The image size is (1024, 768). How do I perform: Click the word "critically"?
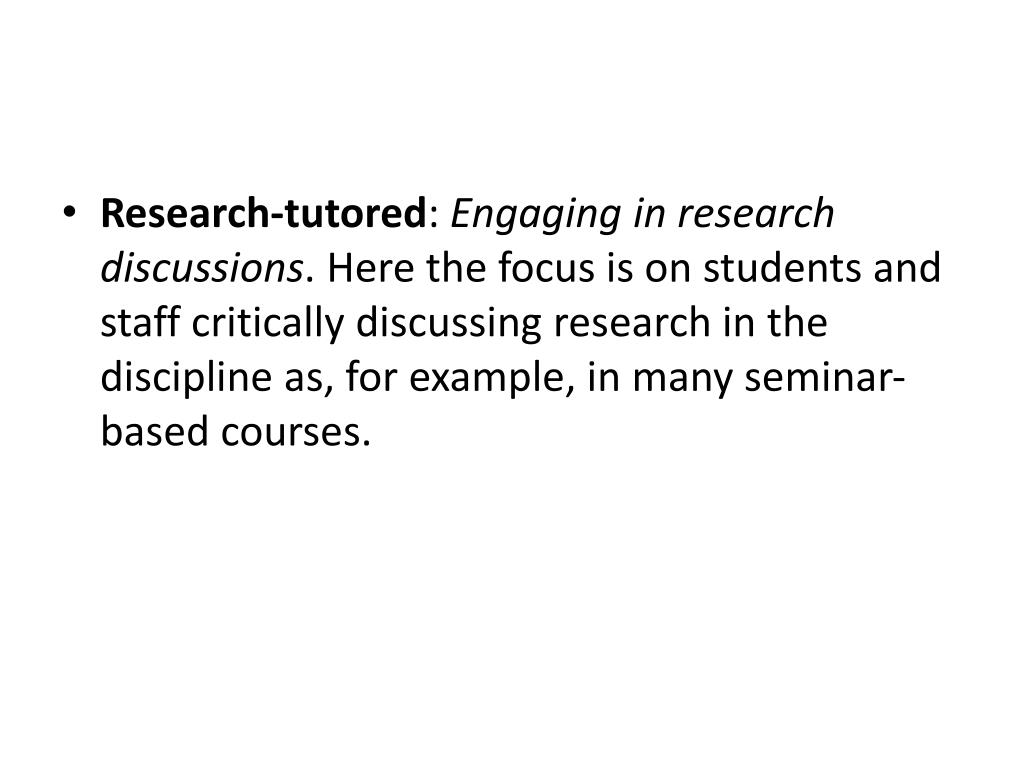[x=268, y=325]
